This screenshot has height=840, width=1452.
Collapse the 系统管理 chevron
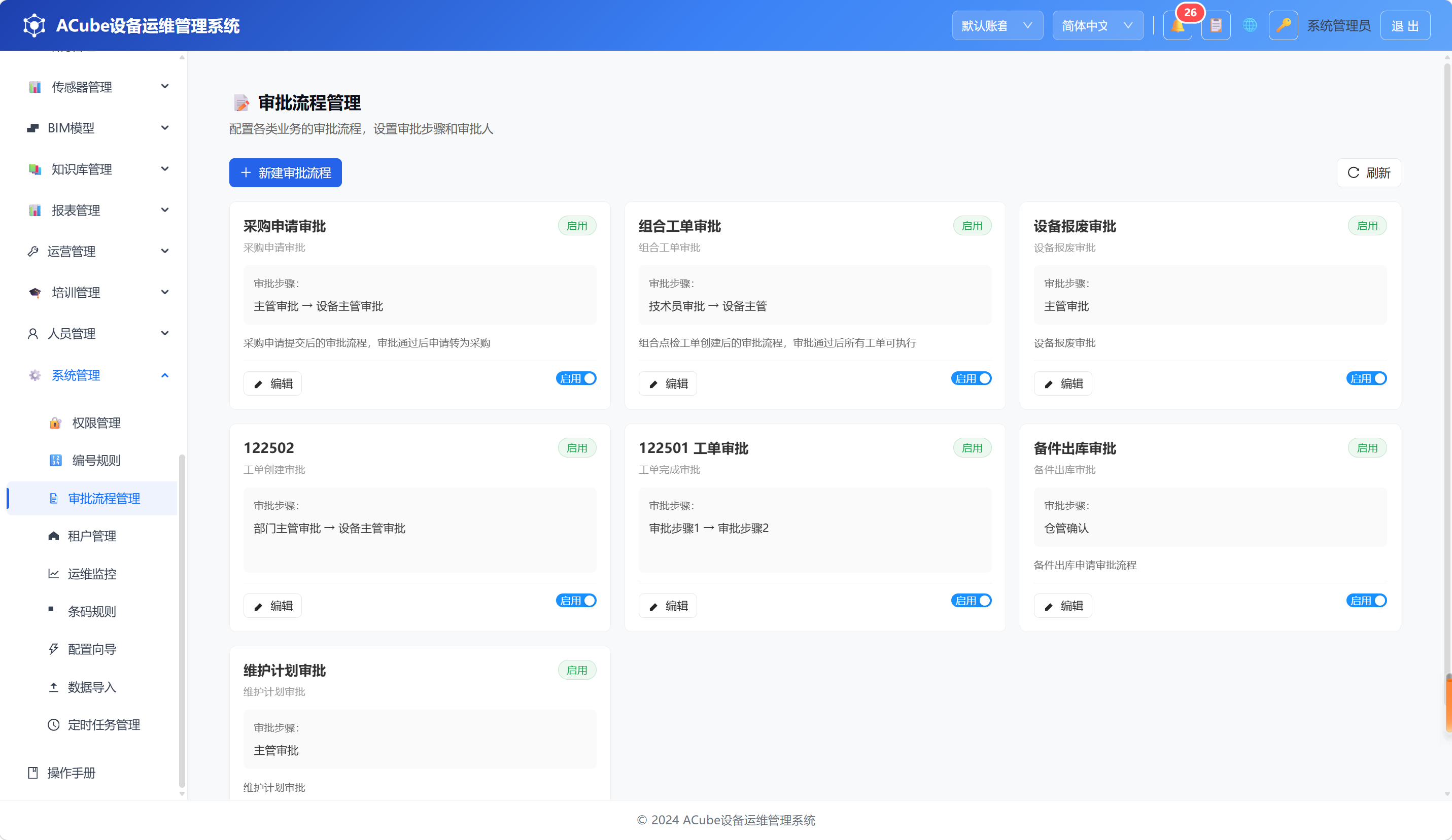(x=165, y=375)
